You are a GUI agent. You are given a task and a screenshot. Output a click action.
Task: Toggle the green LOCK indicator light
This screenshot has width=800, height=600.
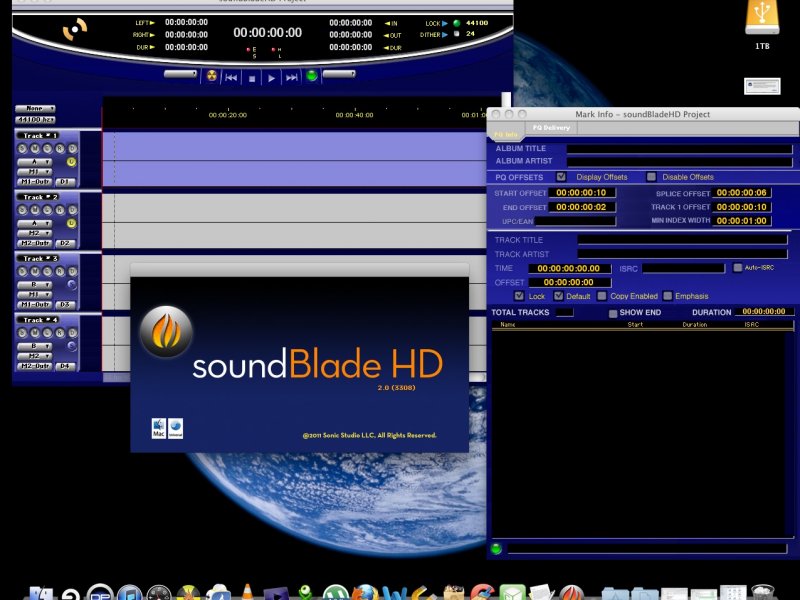[x=457, y=23]
